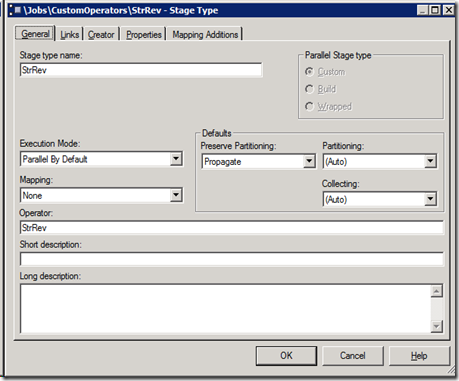The height and width of the screenshot is (381, 459).
Task: Expand the Preserve Partitioning dropdown
Action: click(x=309, y=162)
